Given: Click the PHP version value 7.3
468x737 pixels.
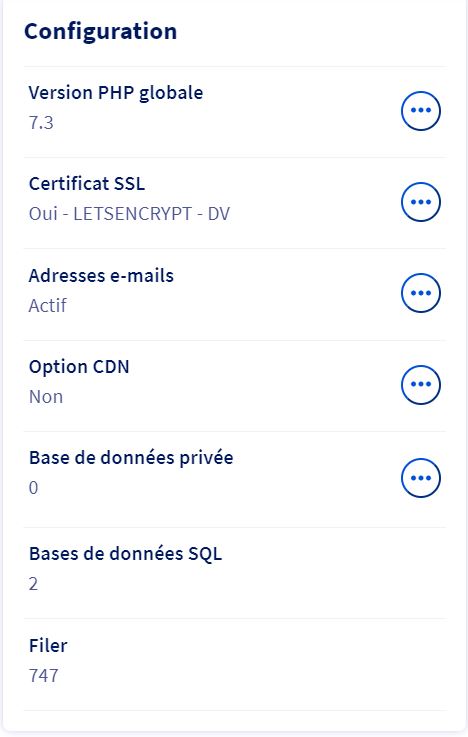Looking at the screenshot, I should click(41, 123).
